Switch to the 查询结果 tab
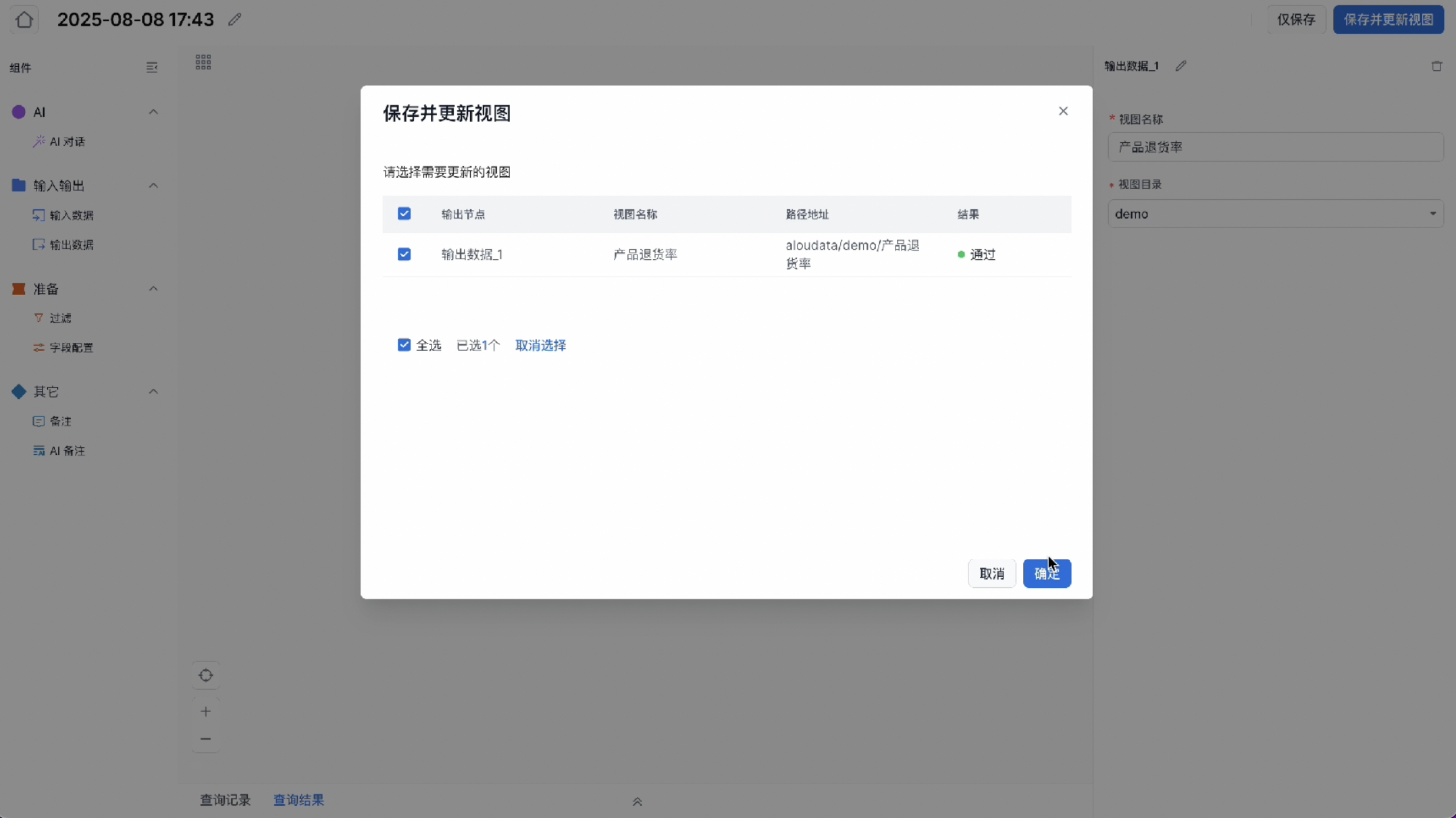Screen dimensions: 1456x818 point(298,800)
